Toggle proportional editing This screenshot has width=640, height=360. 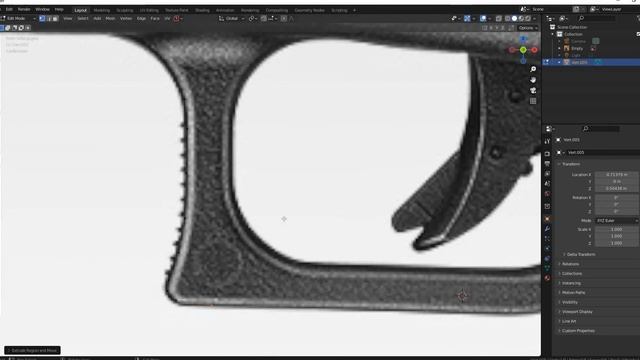click(x=284, y=18)
